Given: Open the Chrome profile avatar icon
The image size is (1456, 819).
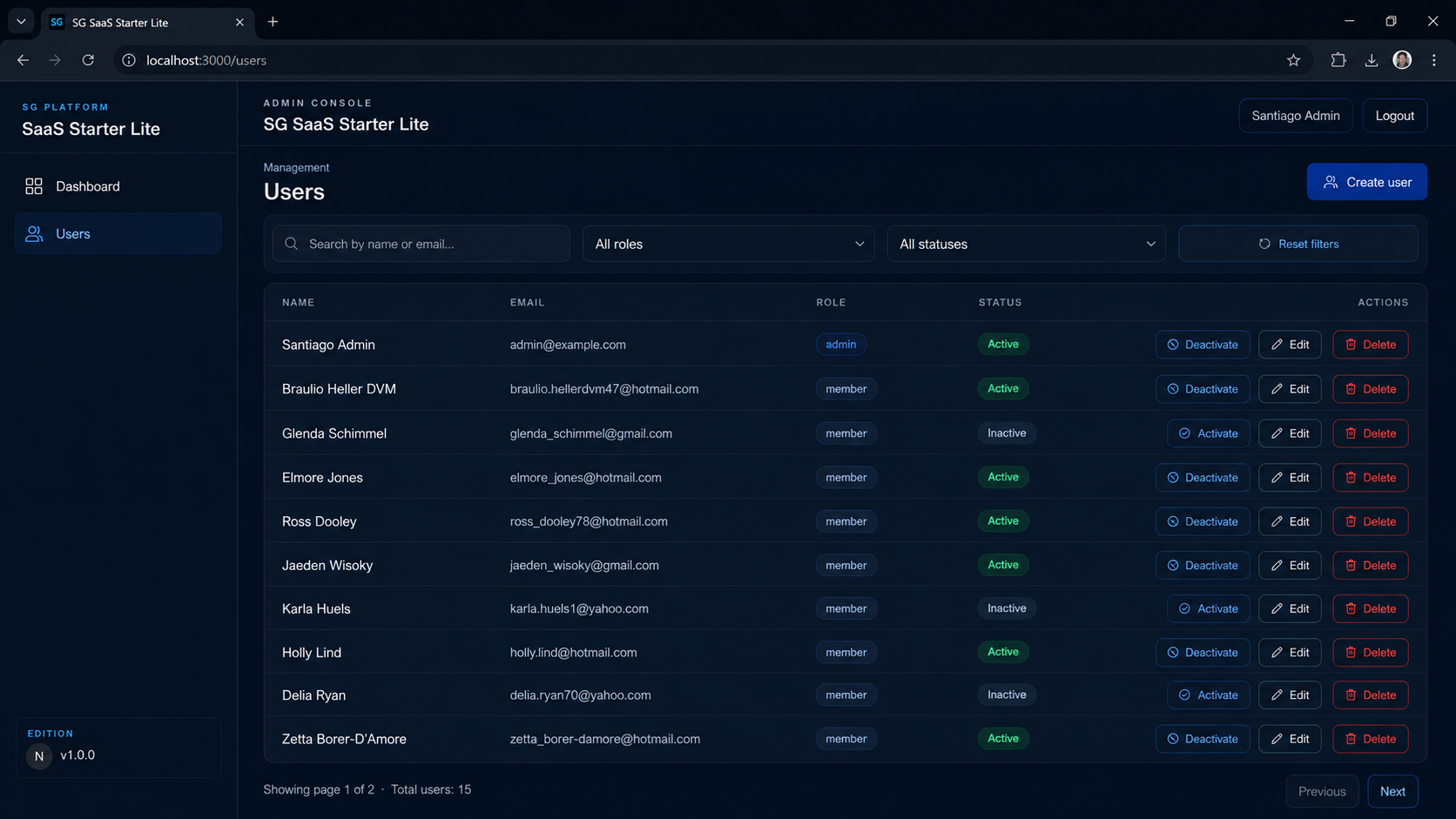Looking at the screenshot, I should [1402, 60].
